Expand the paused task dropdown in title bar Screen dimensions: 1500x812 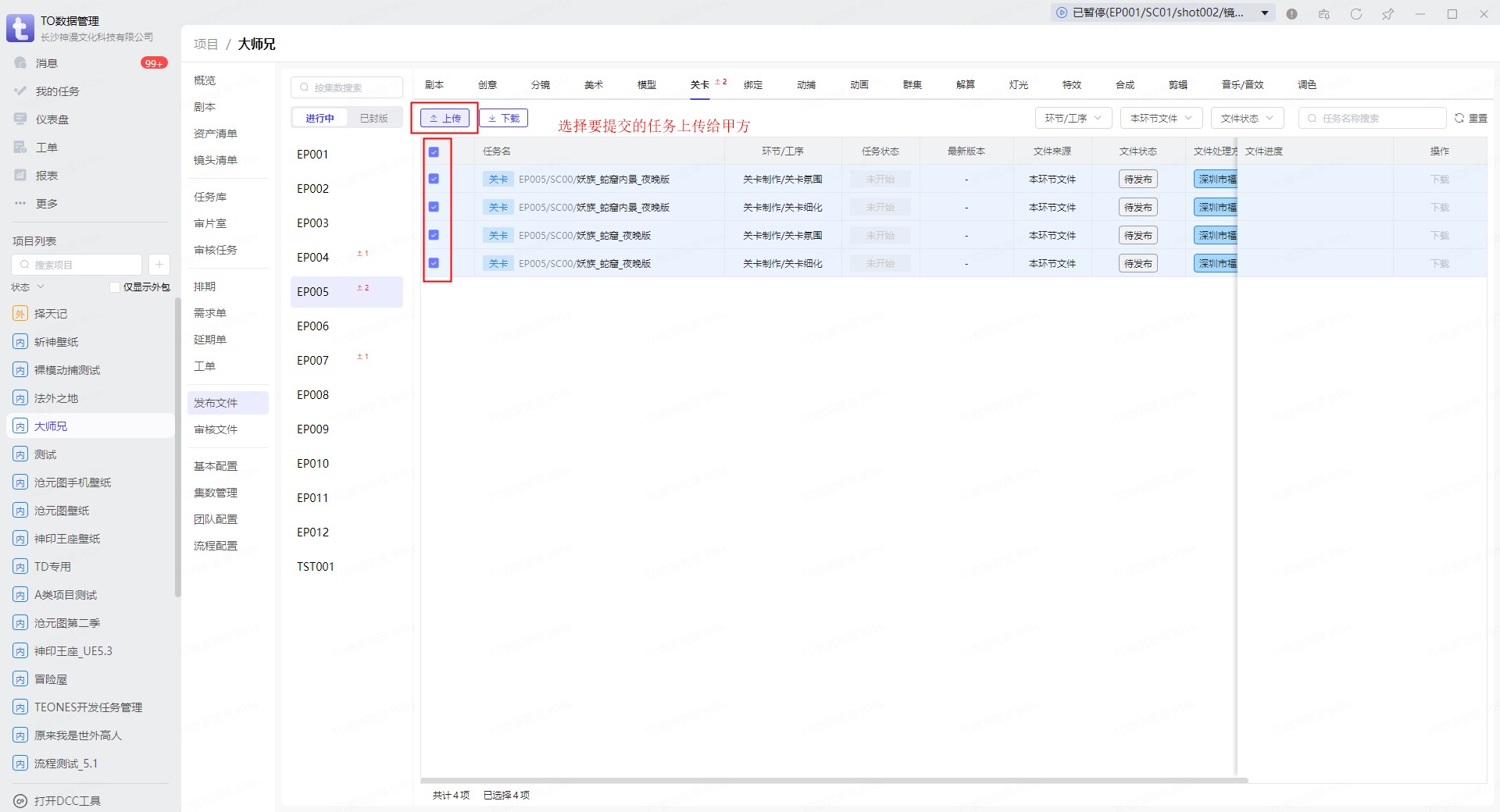point(1265,13)
